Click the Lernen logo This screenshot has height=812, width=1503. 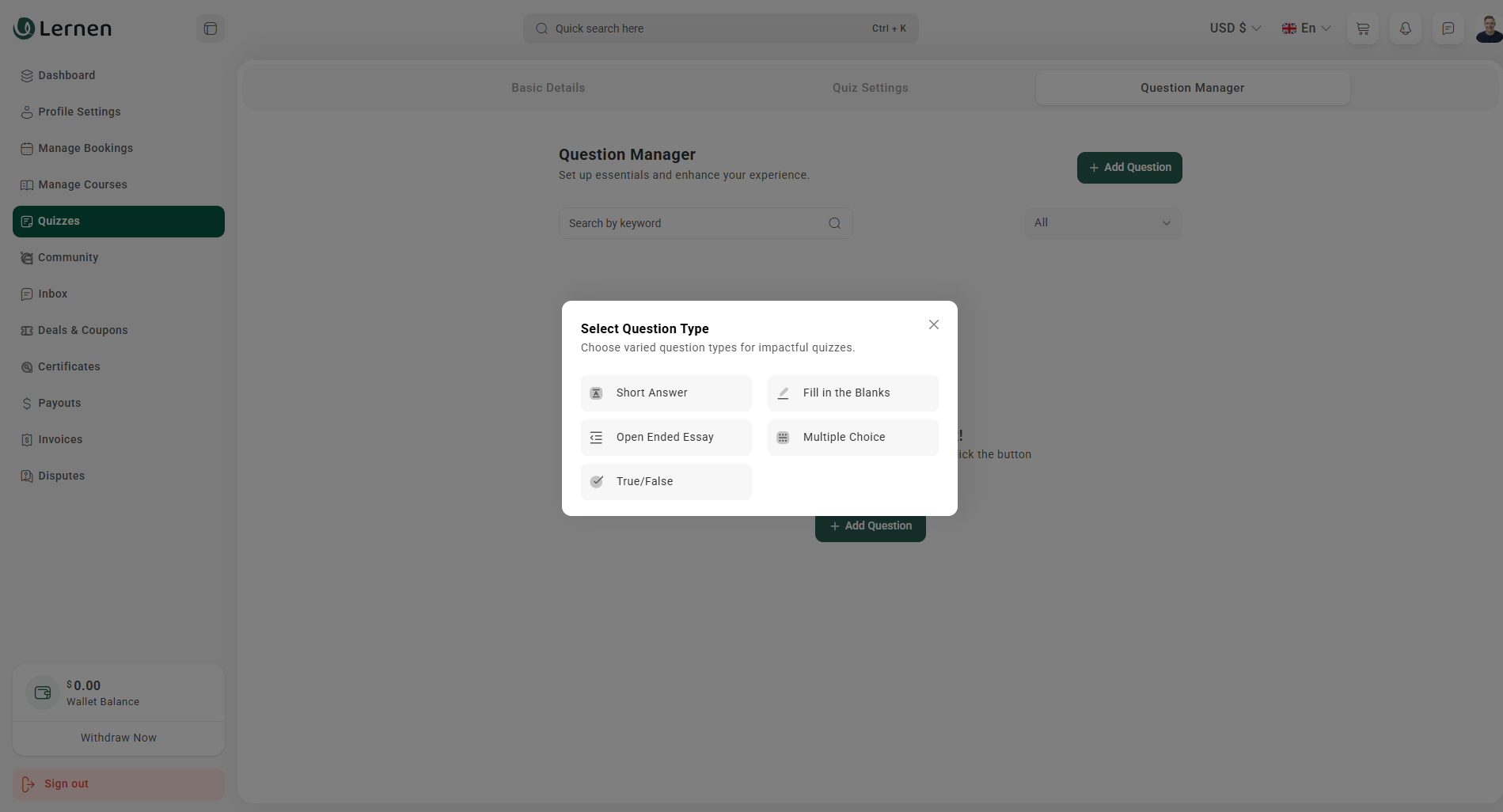click(x=63, y=28)
